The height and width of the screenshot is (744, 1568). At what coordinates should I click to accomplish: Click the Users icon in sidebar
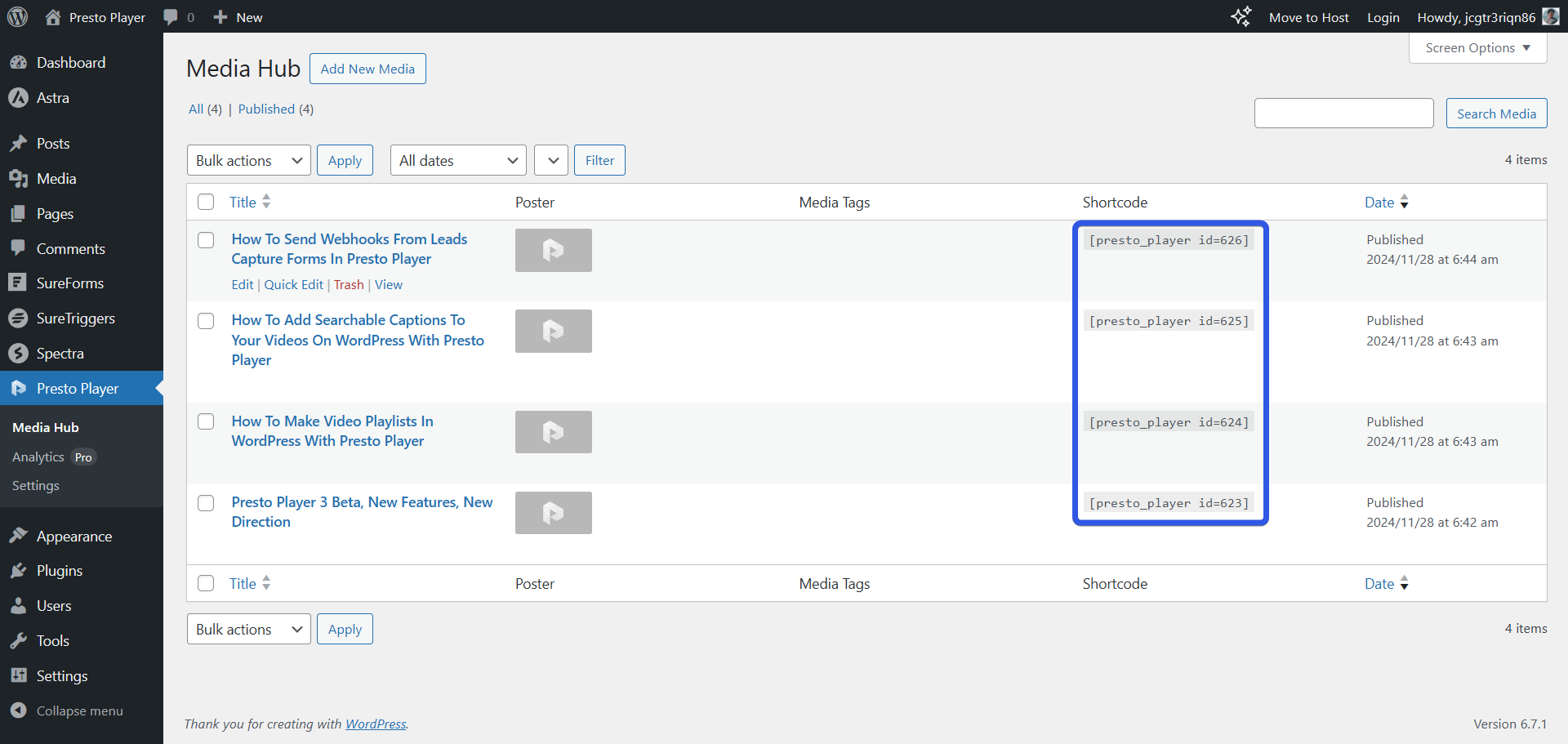(18, 606)
